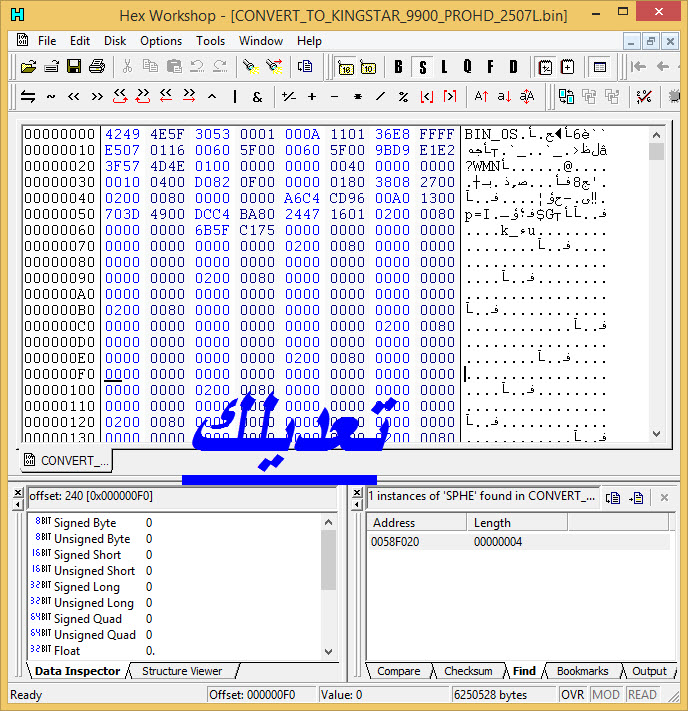The image size is (688, 711).
Task: Switch to the Bookmarks results tab
Action: click(582, 671)
